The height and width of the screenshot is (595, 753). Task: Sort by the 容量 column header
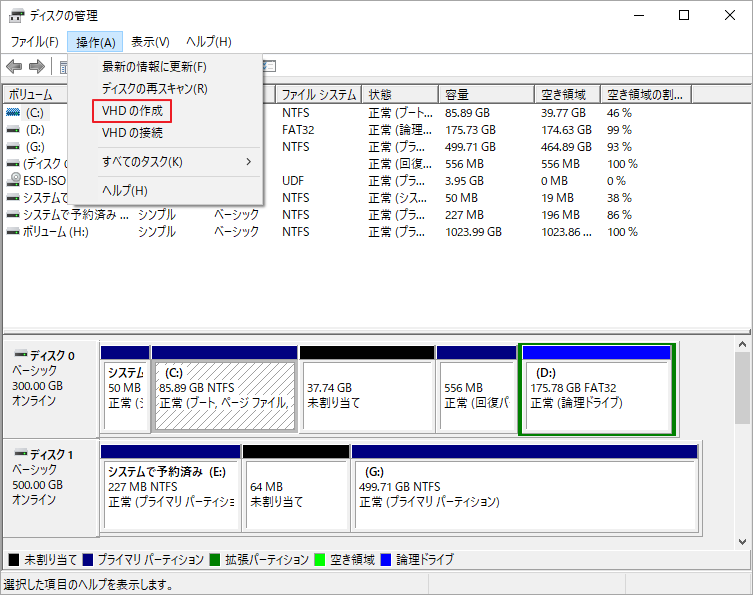(x=457, y=94)
